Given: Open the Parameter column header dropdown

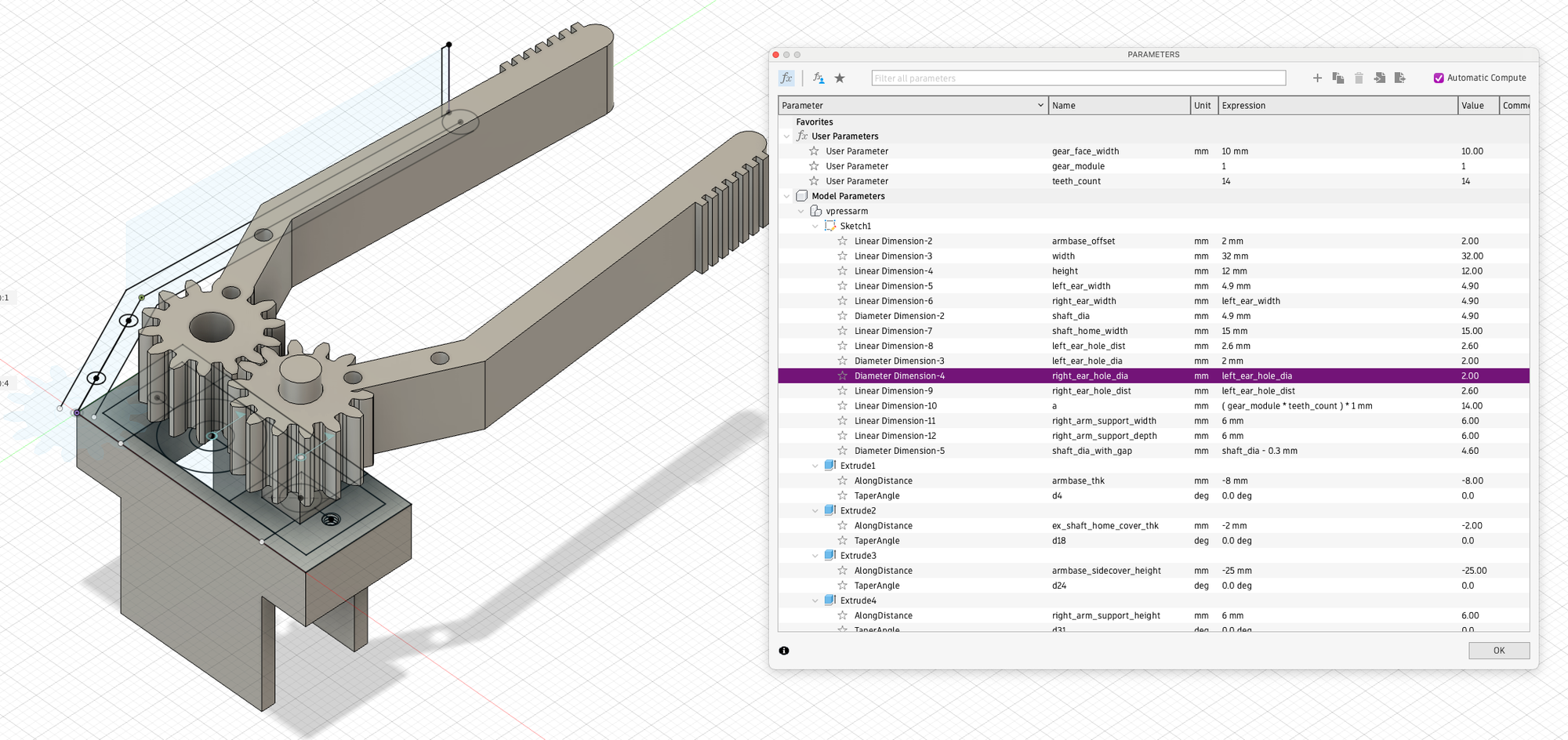Looking at the screenshot, I should click(1040, 106).
